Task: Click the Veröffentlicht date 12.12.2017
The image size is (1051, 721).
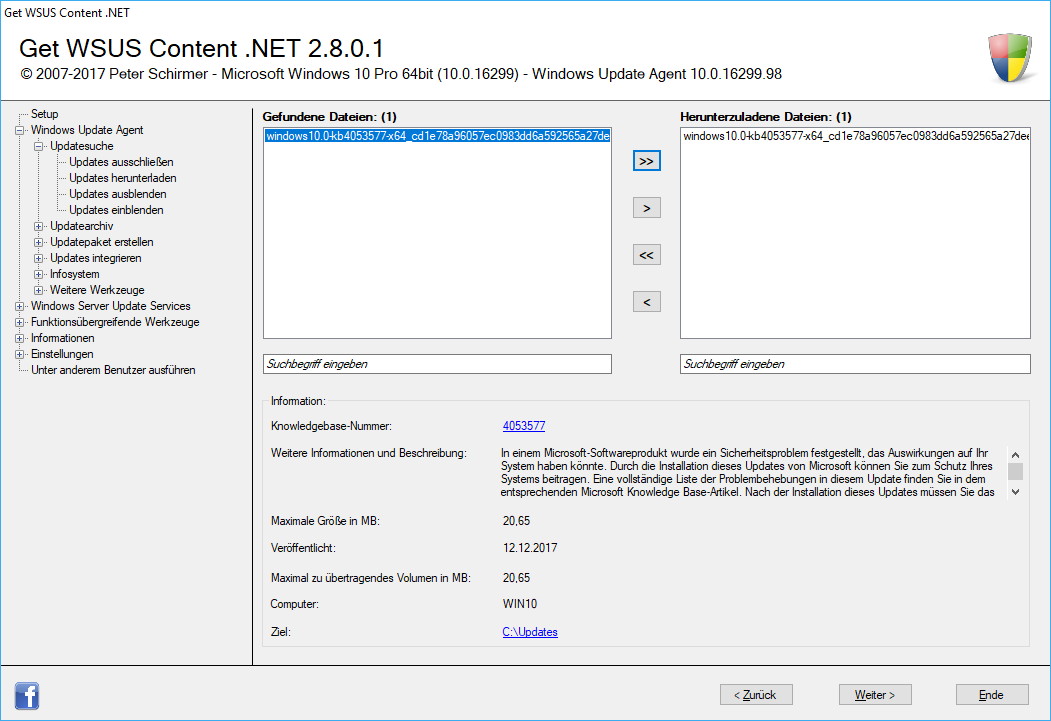Action: 530,548
